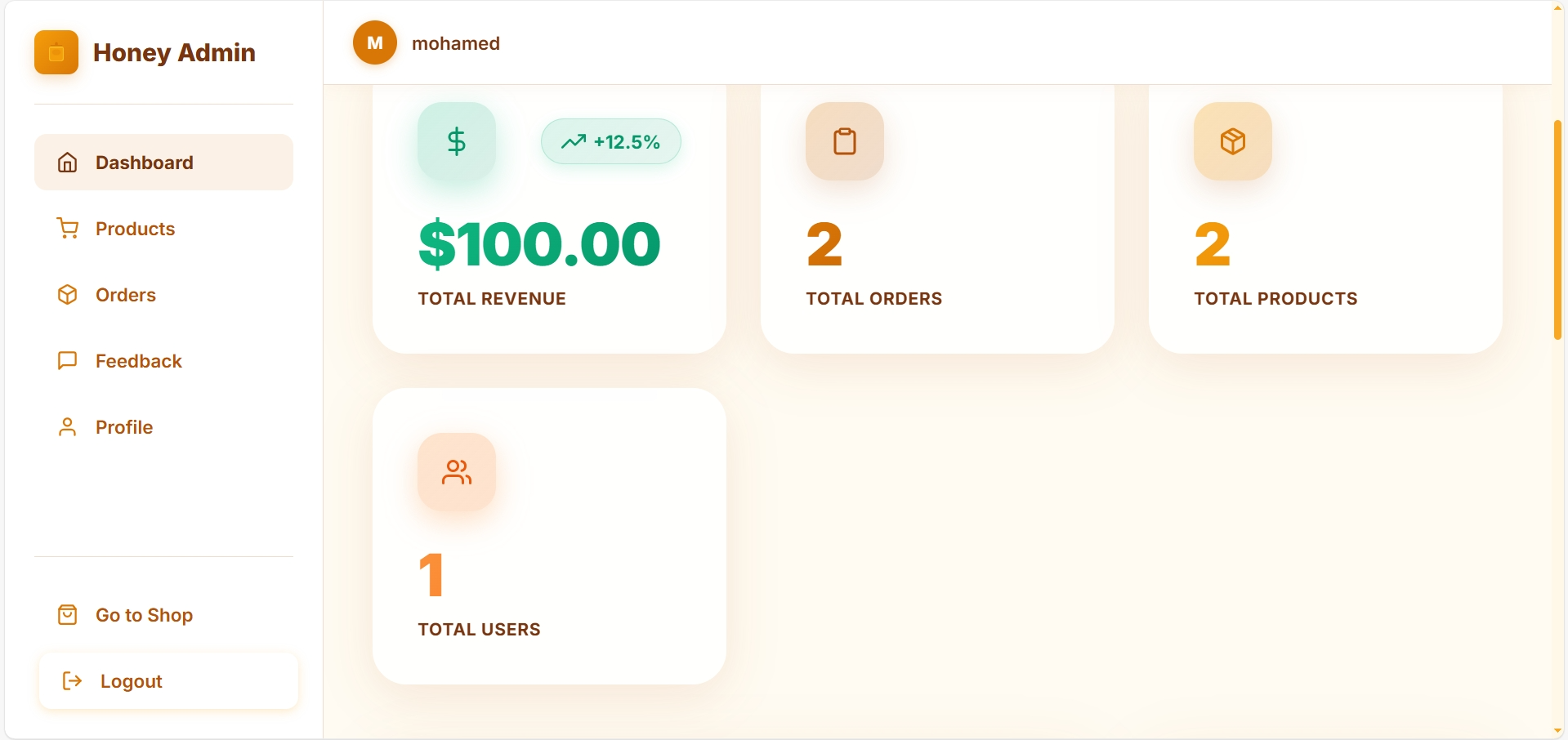Click the Honey Admin logo icon
The image size is (1568, 740).
point(56,53)
